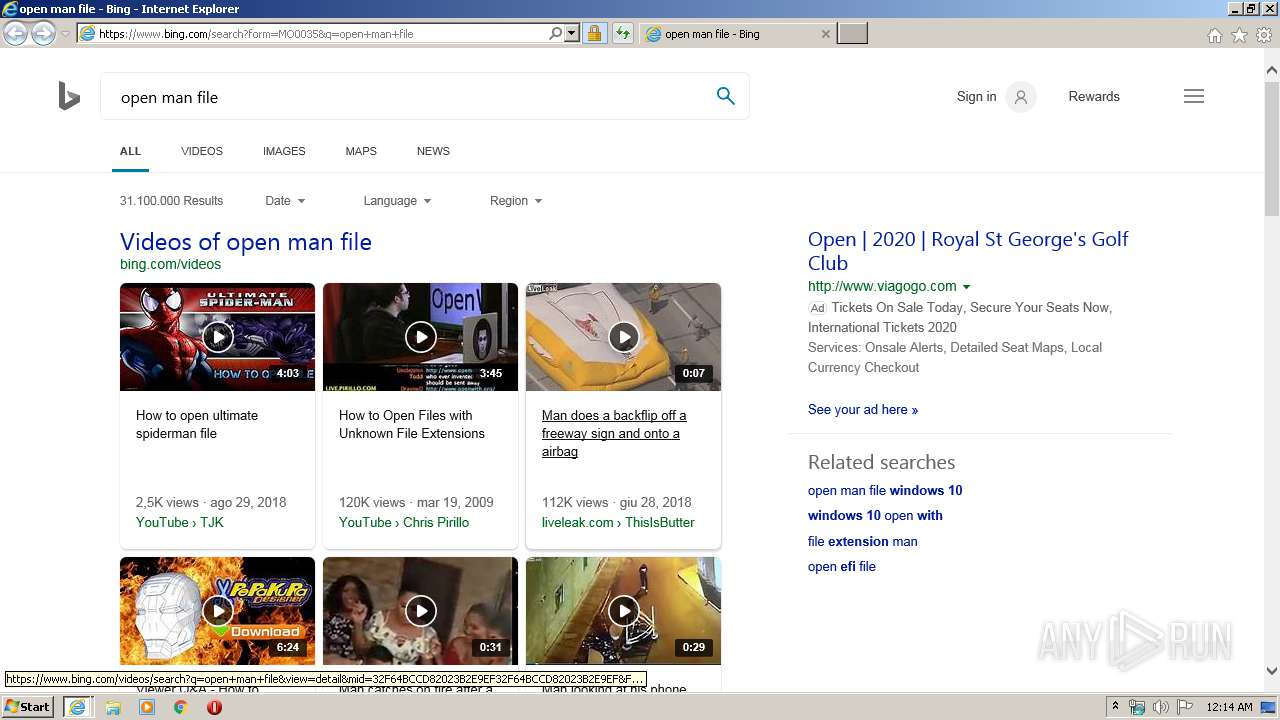Screen dimensions: 1280x720
Task: Click the volume speaker tray icon
Action: [x=1161, y=707]
